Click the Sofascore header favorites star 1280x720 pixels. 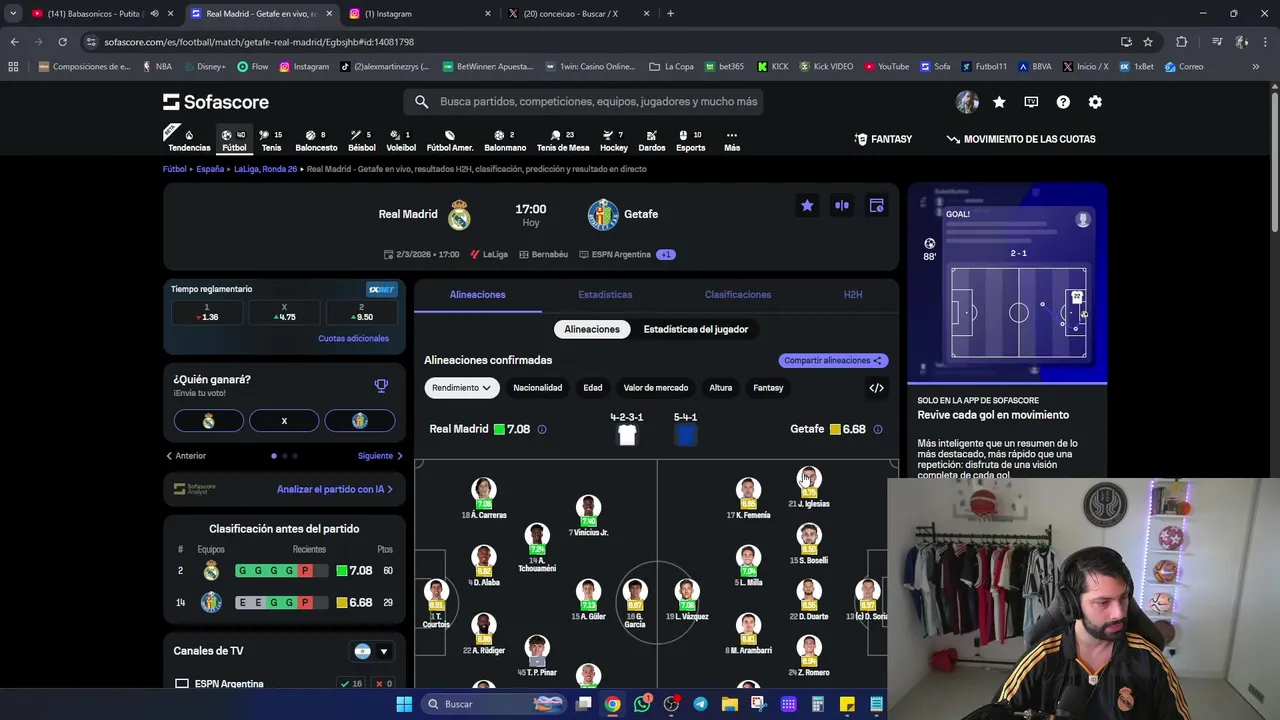click(x=999, y=102)
